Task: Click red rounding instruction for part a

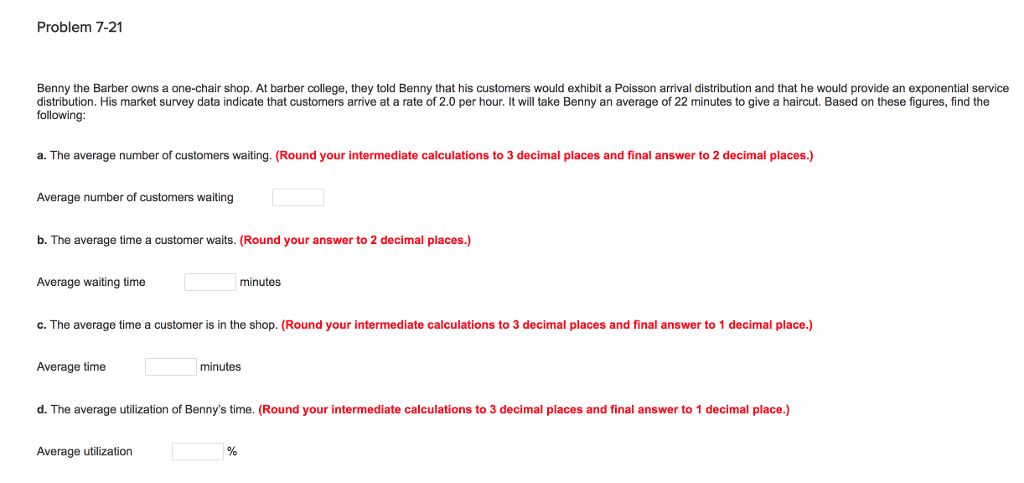Action: tap(545, 155)
